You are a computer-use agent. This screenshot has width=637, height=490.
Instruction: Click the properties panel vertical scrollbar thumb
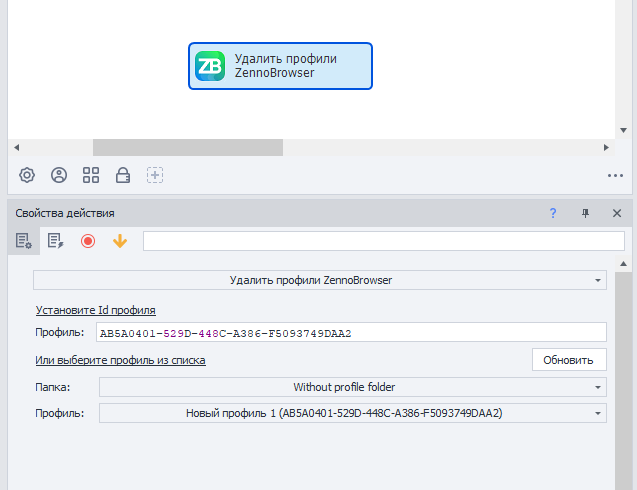(623, 381)
